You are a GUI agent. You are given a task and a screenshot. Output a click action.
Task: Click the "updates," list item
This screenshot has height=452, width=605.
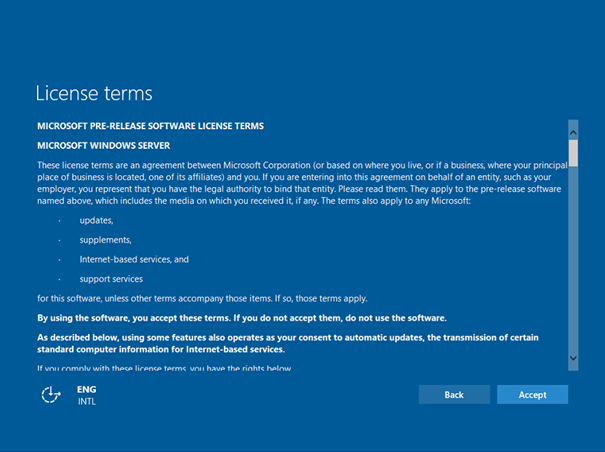pyautogui.click(x=96, y=220)
